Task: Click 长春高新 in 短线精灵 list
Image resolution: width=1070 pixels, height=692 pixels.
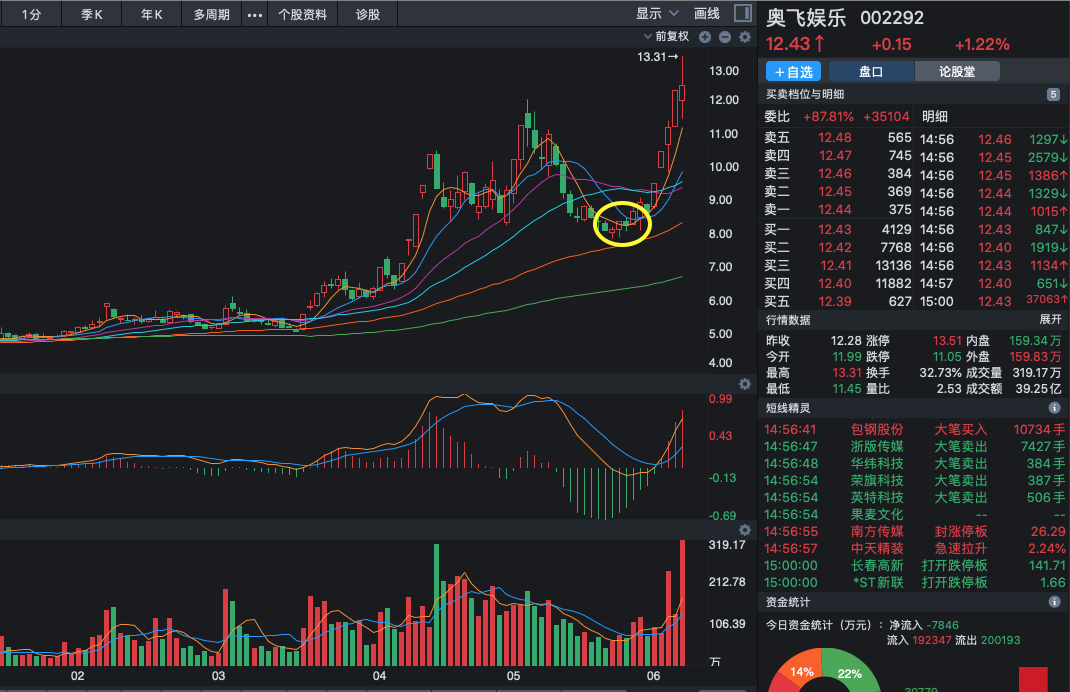Action: coord(877,566)
